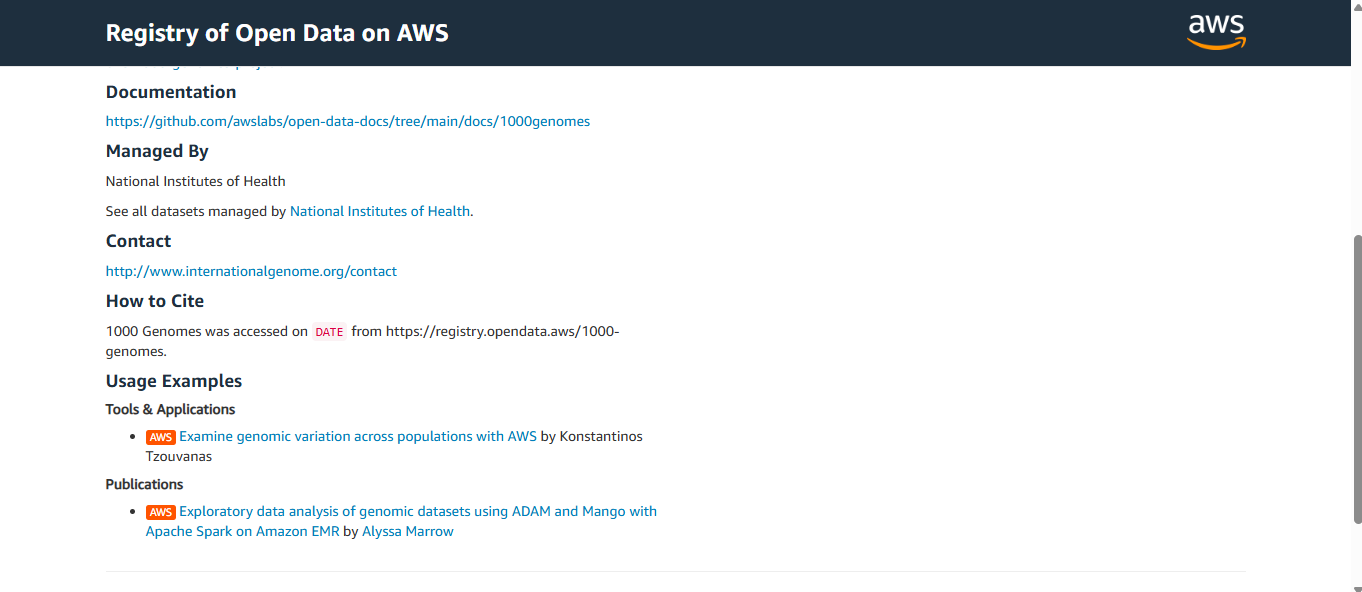1362x592 pixels.
Task: Open Registry of Open Data on AWS home
Action: (x=277, y=33)
